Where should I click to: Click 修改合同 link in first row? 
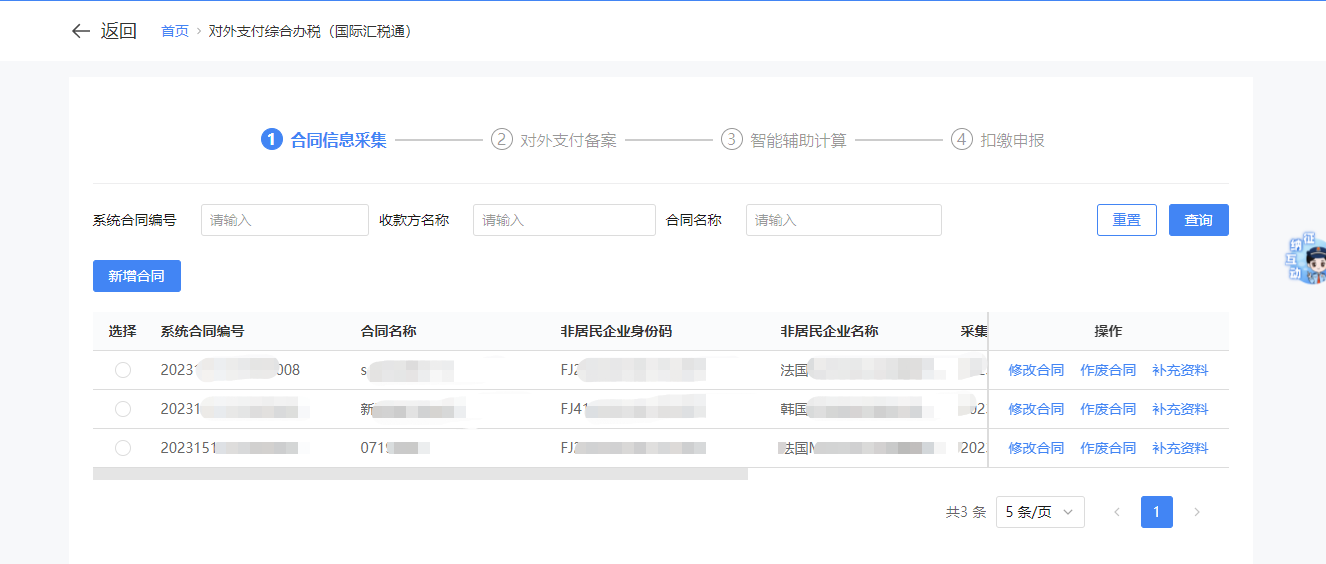pos(1036,370)
